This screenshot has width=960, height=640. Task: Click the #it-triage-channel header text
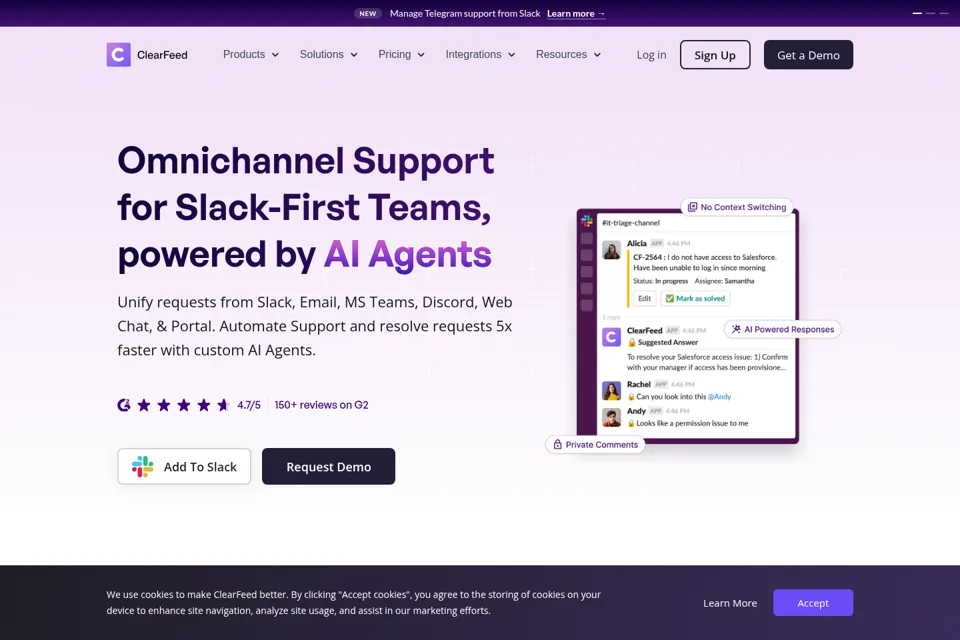(x=631, y=223)
